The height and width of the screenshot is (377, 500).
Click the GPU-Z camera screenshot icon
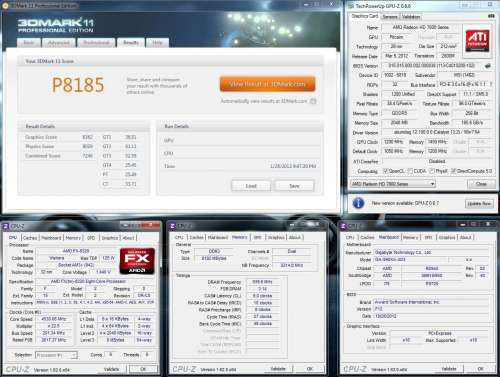tap(491, 16)
